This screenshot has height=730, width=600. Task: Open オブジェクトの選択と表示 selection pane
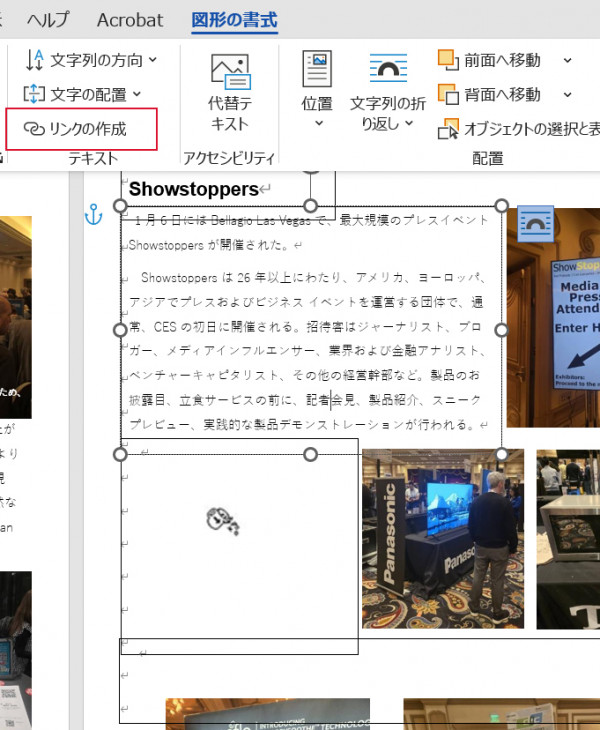pos(519,129)
